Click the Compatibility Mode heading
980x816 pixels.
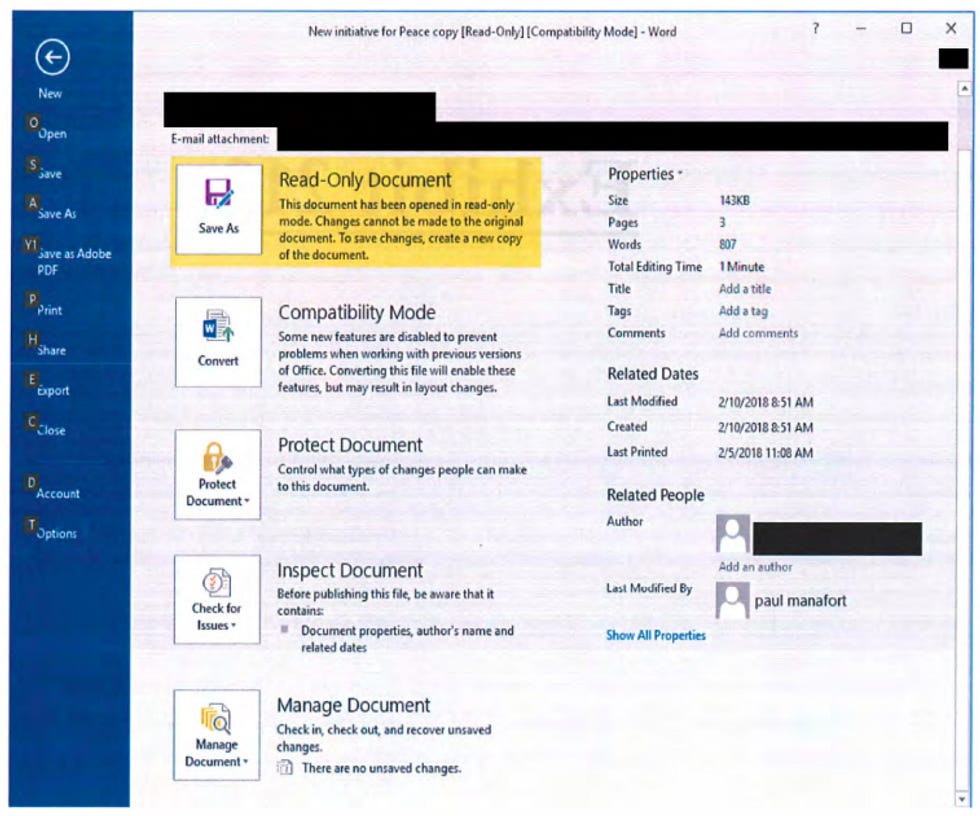357,312
